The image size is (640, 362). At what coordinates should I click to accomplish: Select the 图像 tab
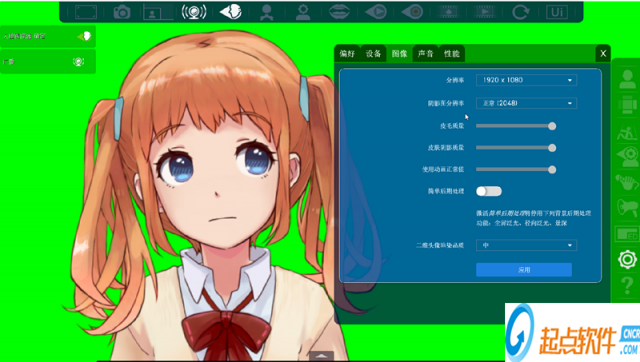[400, 53]
